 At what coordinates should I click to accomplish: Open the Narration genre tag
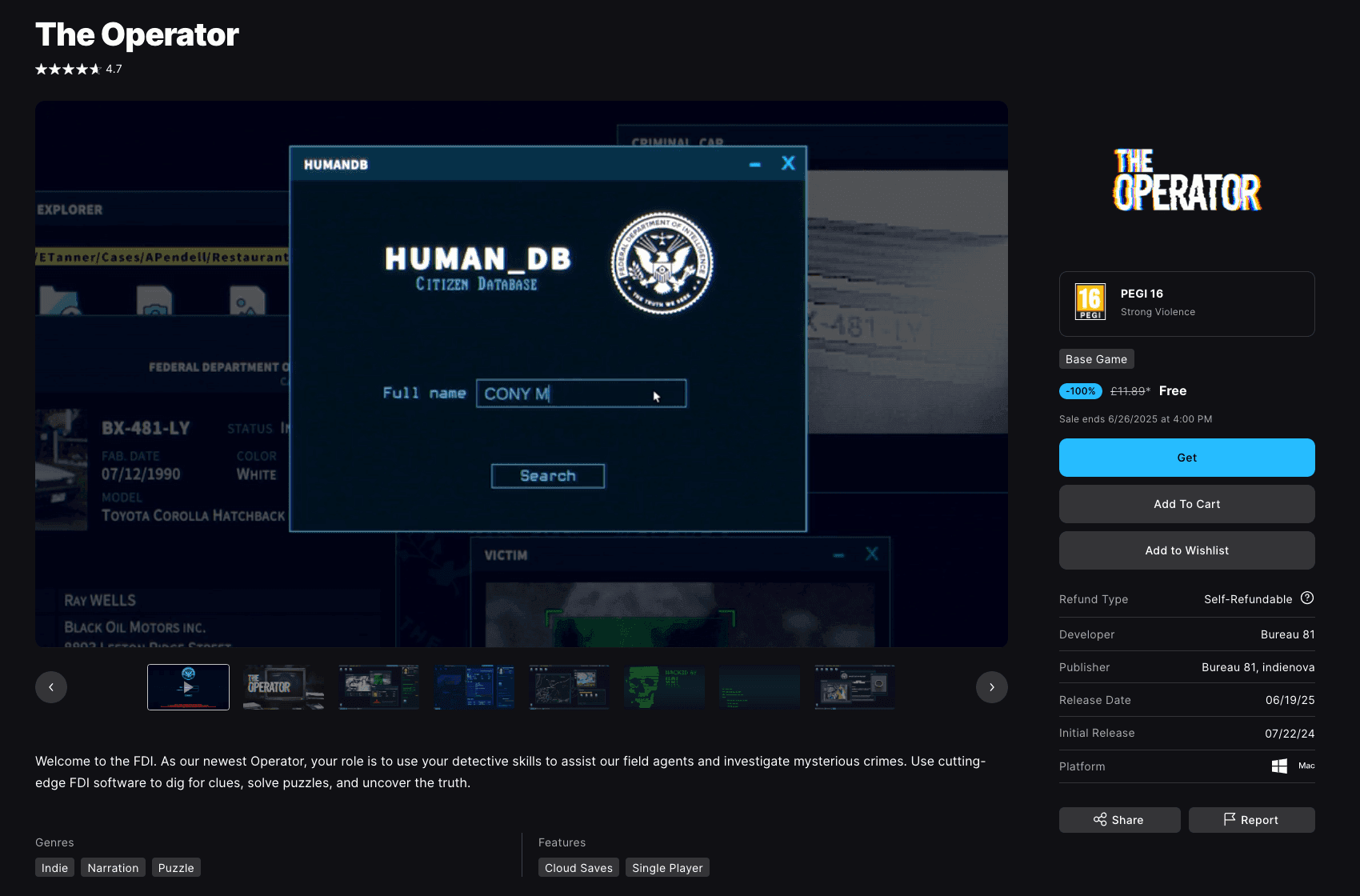(x=113, y=868)
